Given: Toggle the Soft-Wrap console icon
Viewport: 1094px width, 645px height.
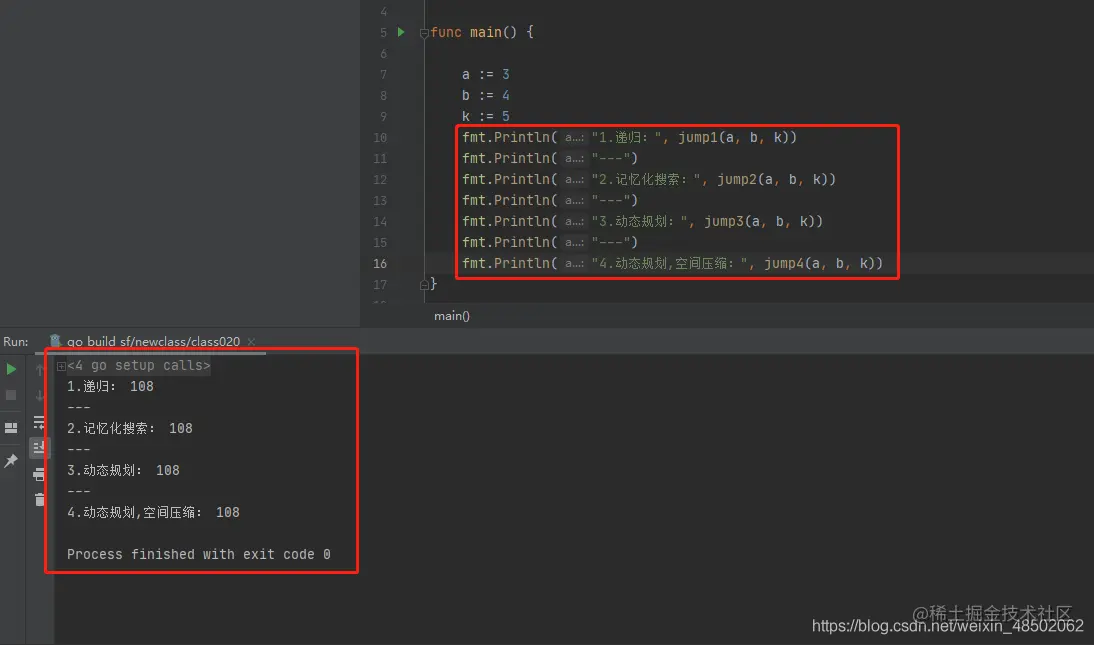Looking at the screenshot, I should (x=40, y=422).
